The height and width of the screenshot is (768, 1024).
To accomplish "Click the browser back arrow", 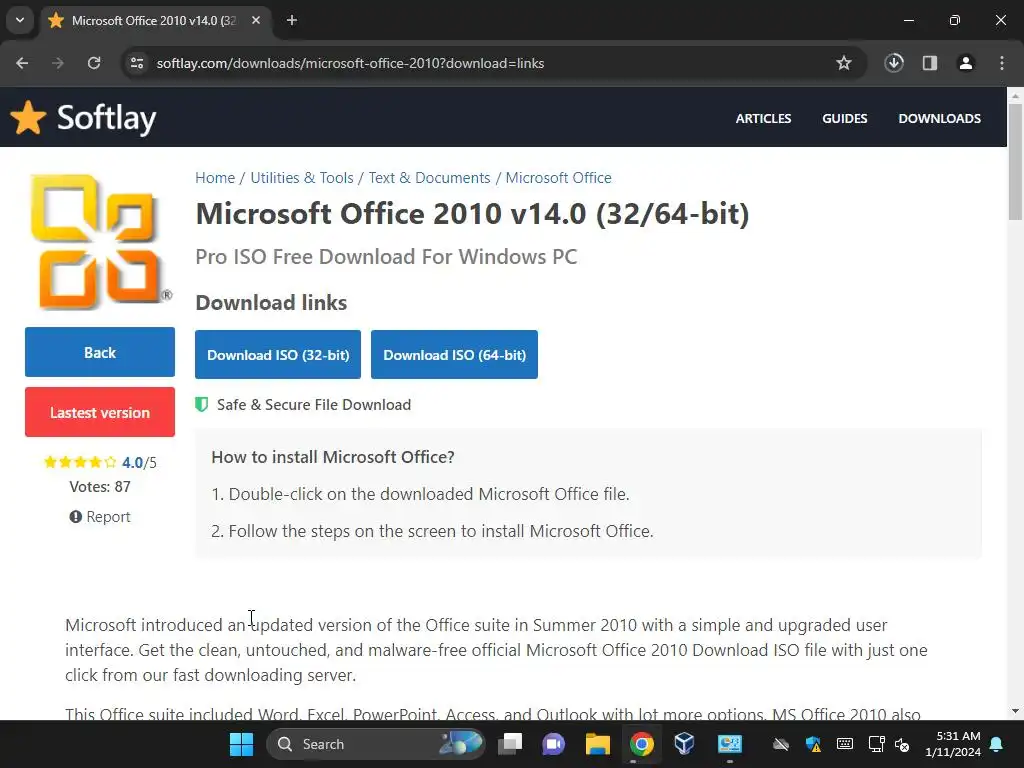I will (22, 63).
